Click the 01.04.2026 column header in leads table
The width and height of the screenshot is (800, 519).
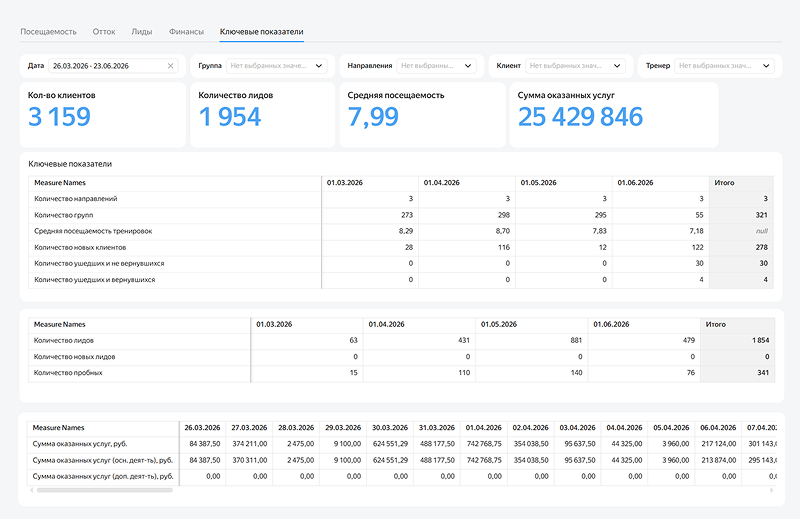pos(419,324)
